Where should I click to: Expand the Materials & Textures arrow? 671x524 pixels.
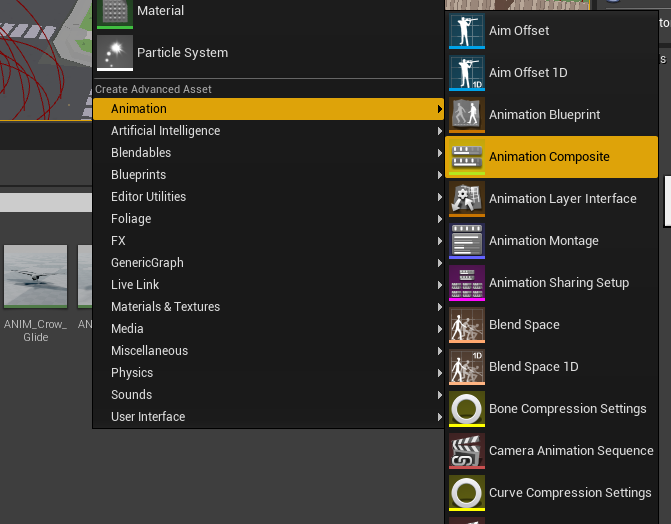pos(439,307)
